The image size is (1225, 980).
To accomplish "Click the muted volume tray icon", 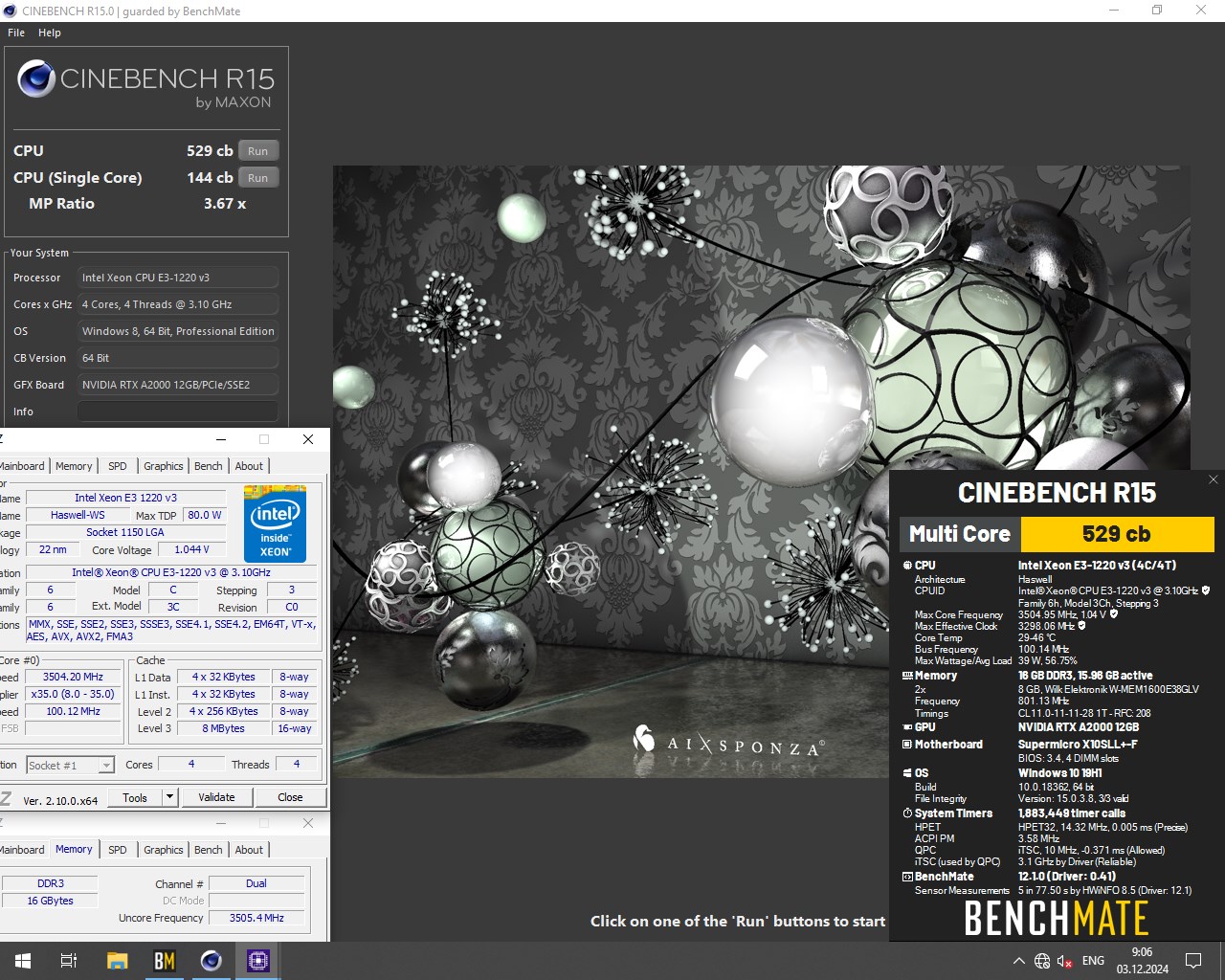I will pyautogui.click(x=1065, y=961).
